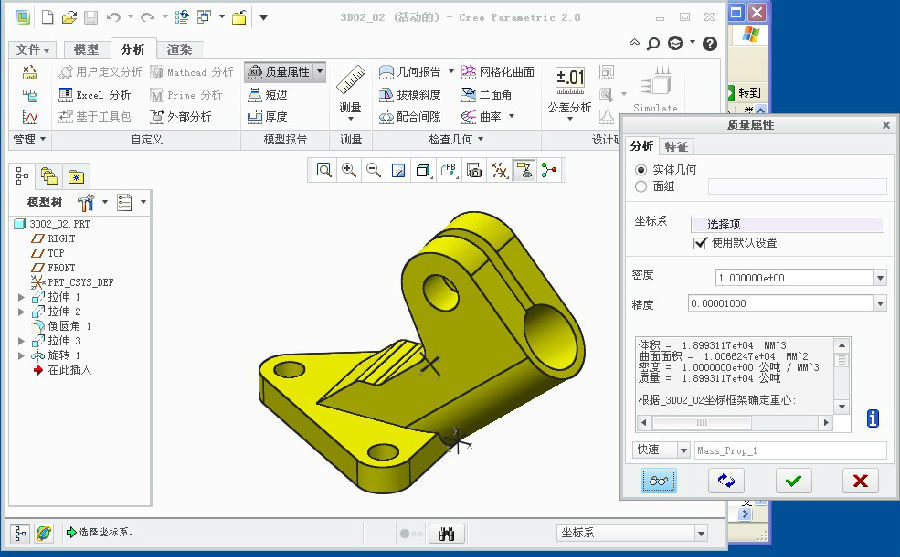900x557 pixels.
Task: Click the red X cancel button
Action: click(x=859, y=481)
